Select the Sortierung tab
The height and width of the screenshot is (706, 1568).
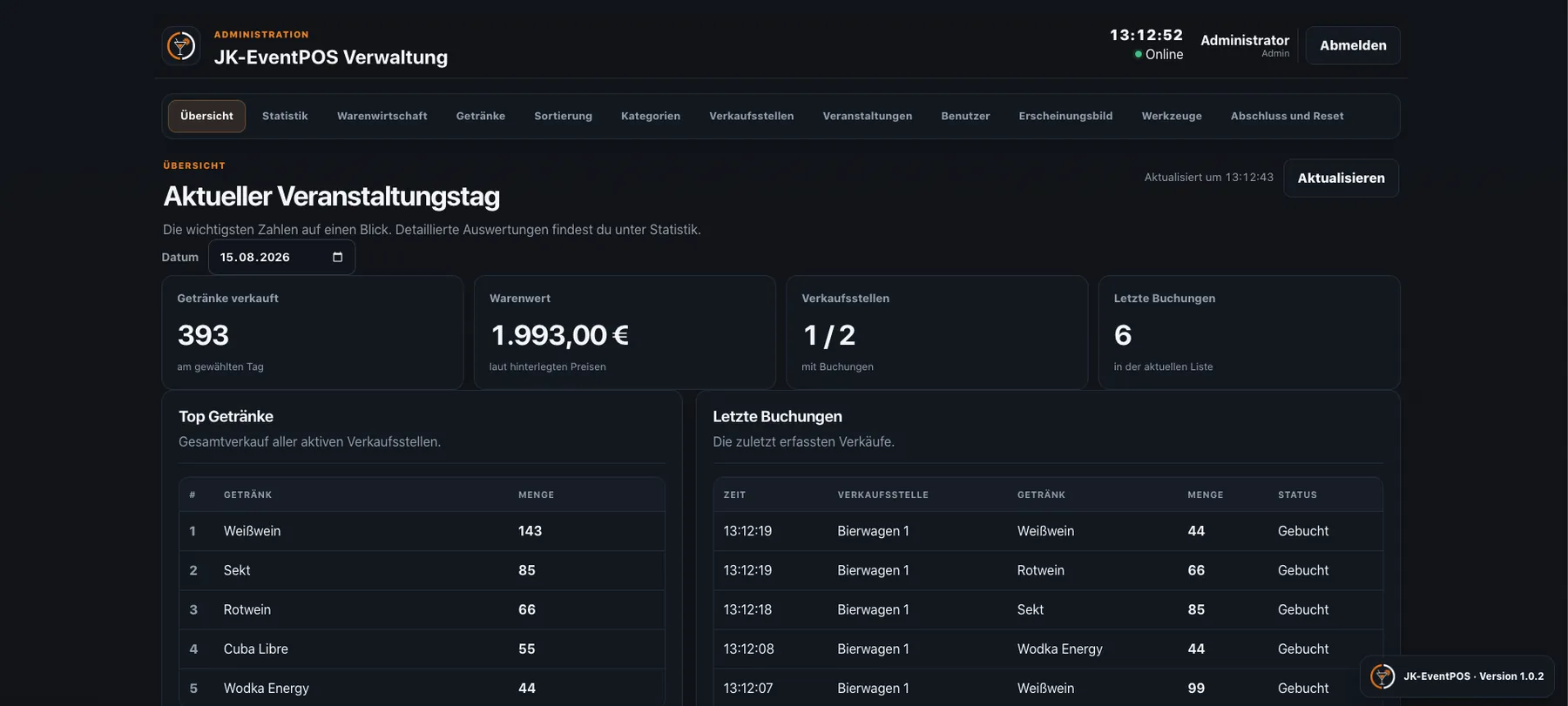[563, 116]
